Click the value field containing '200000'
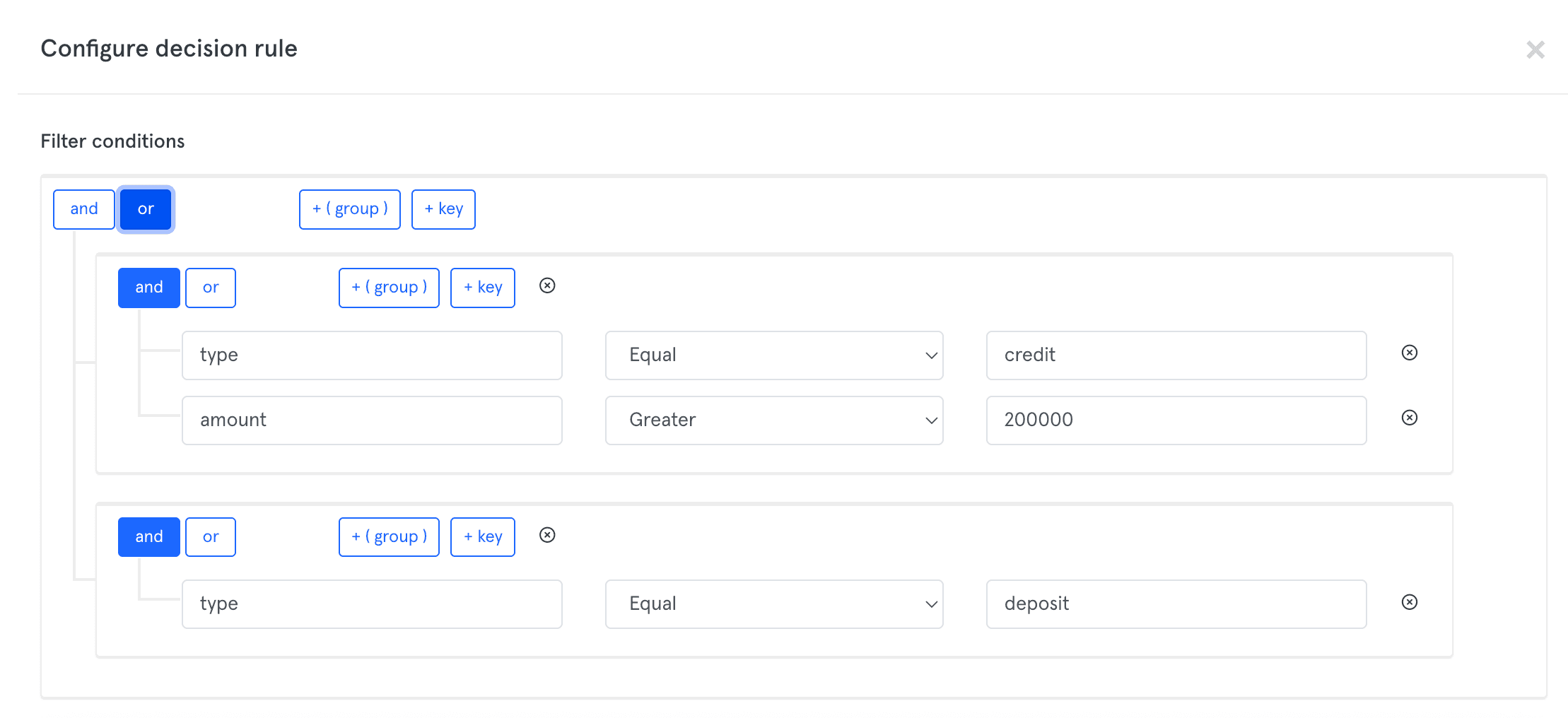The width and height of the screenshot is (1568, 718). click(x=1176, y=420)
